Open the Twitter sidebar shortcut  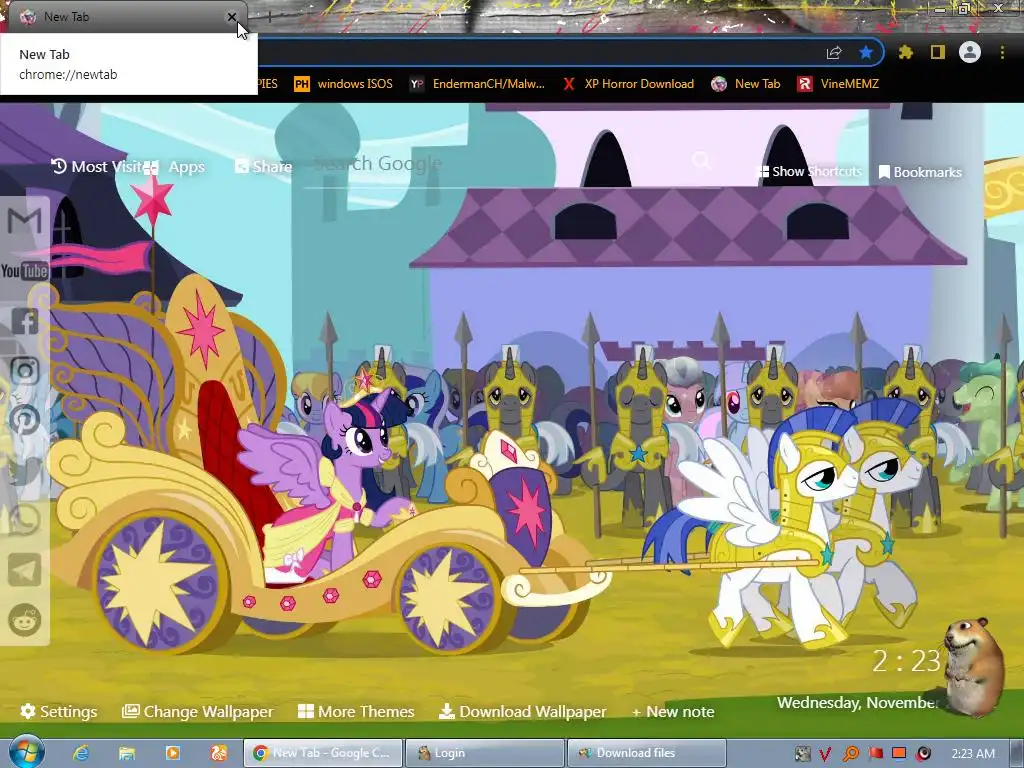[x=24, y=470]
